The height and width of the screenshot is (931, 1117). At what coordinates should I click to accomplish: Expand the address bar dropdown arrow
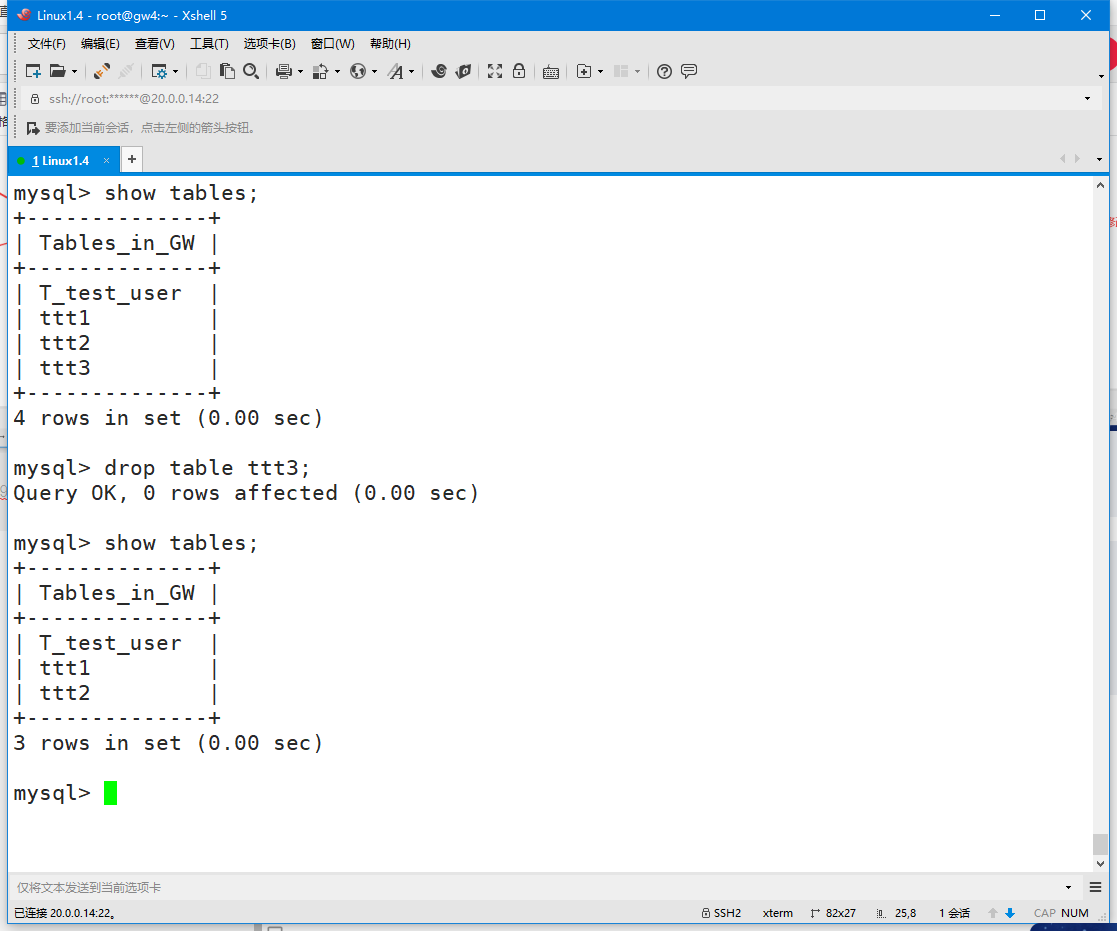pyautogui.click(x=1087, y=98)
